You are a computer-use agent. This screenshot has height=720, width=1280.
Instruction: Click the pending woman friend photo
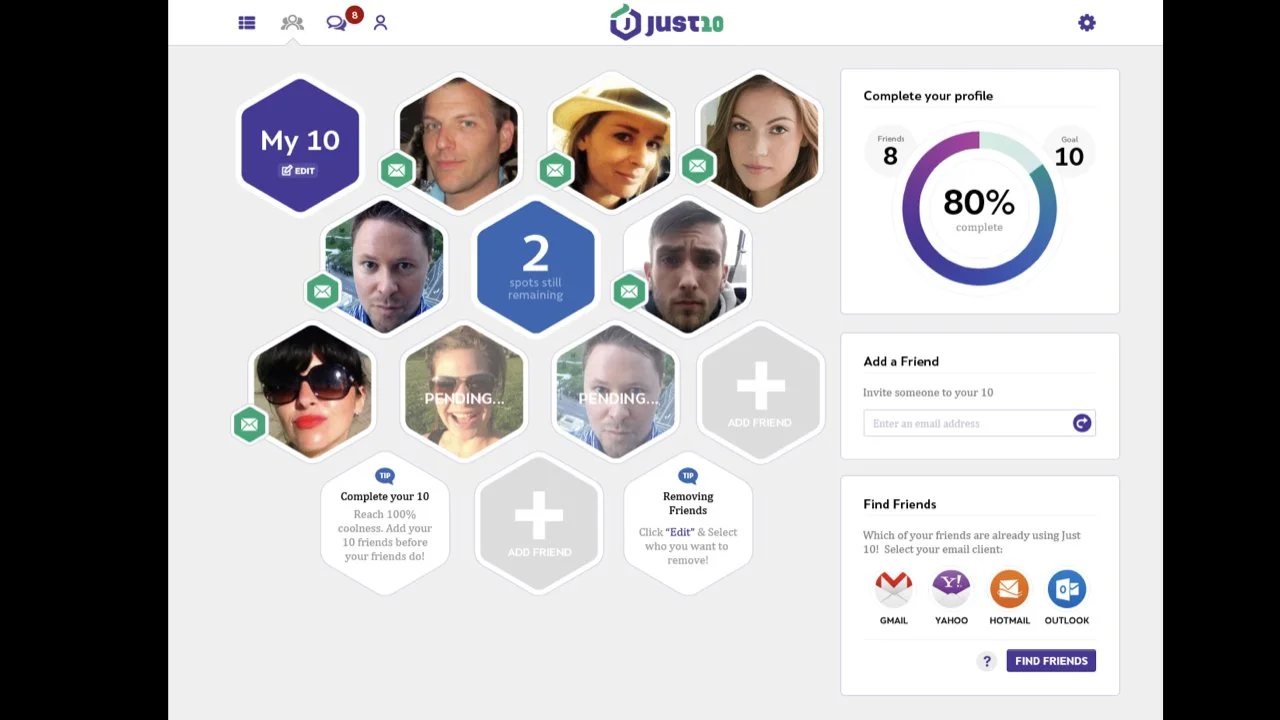[x=464, y=393]
